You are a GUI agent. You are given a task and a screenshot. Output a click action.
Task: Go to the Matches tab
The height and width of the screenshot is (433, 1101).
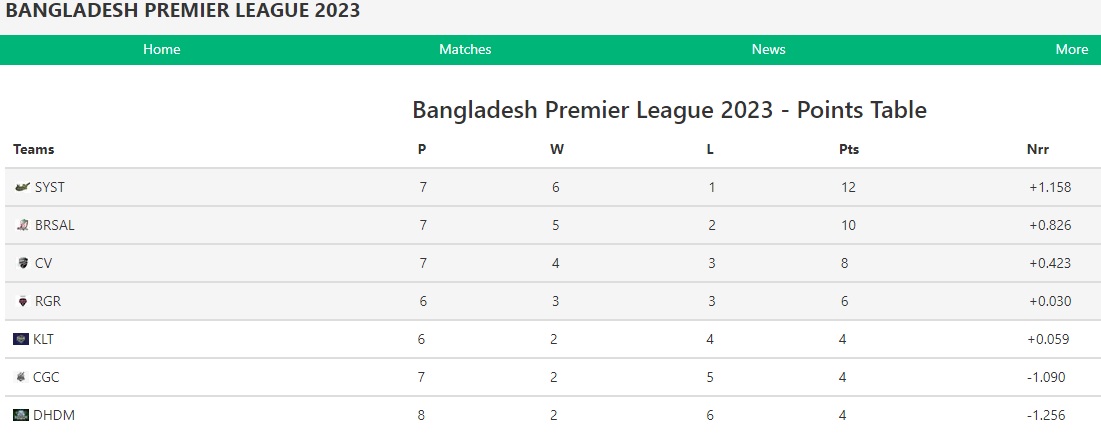tap(465, 50)
